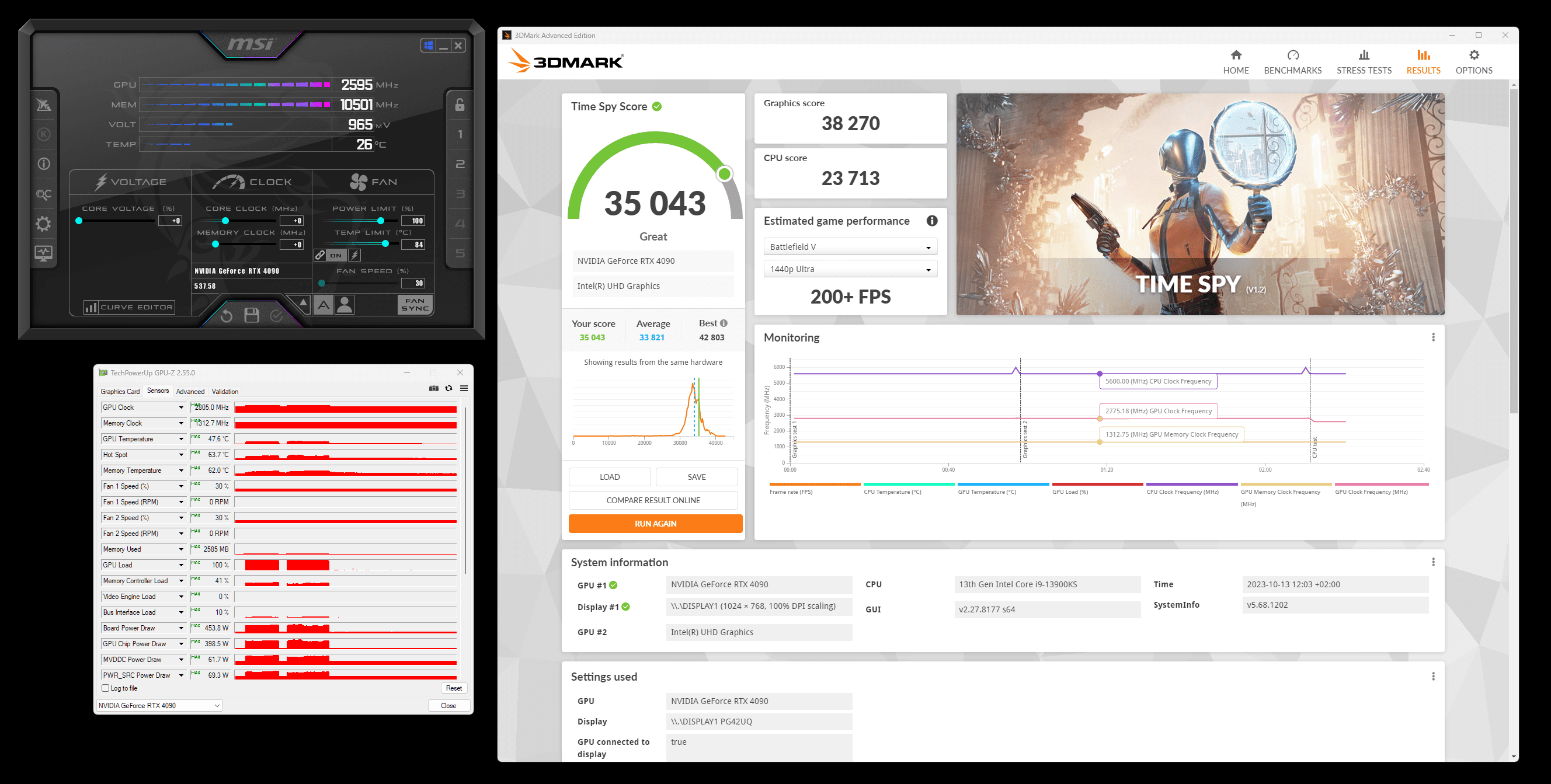The height and width of the screenshot is (784, 1551).
Task: Click the MSI dragon logo sidebar icon
Action: coord(43,104)
